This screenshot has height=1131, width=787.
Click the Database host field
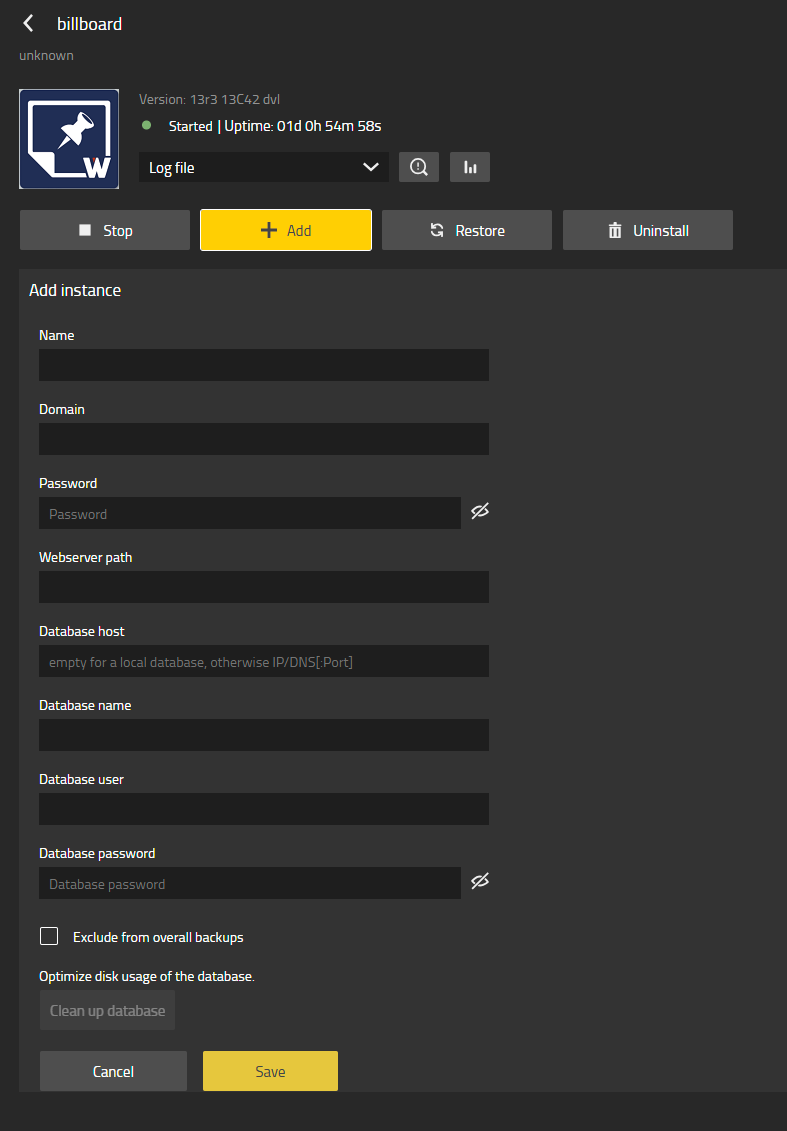[x=264, y=661]
